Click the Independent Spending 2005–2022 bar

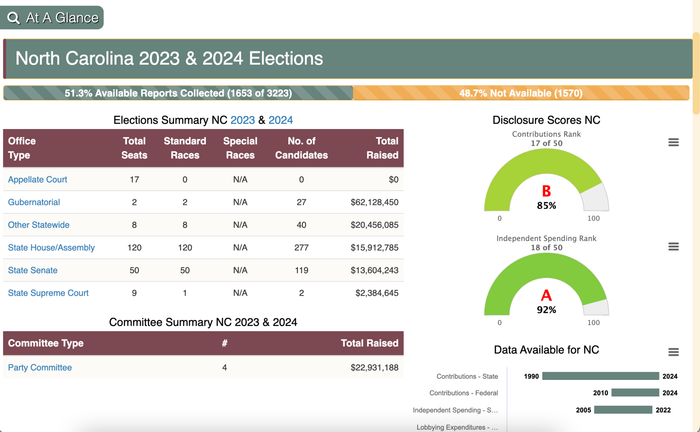(623, 410)
